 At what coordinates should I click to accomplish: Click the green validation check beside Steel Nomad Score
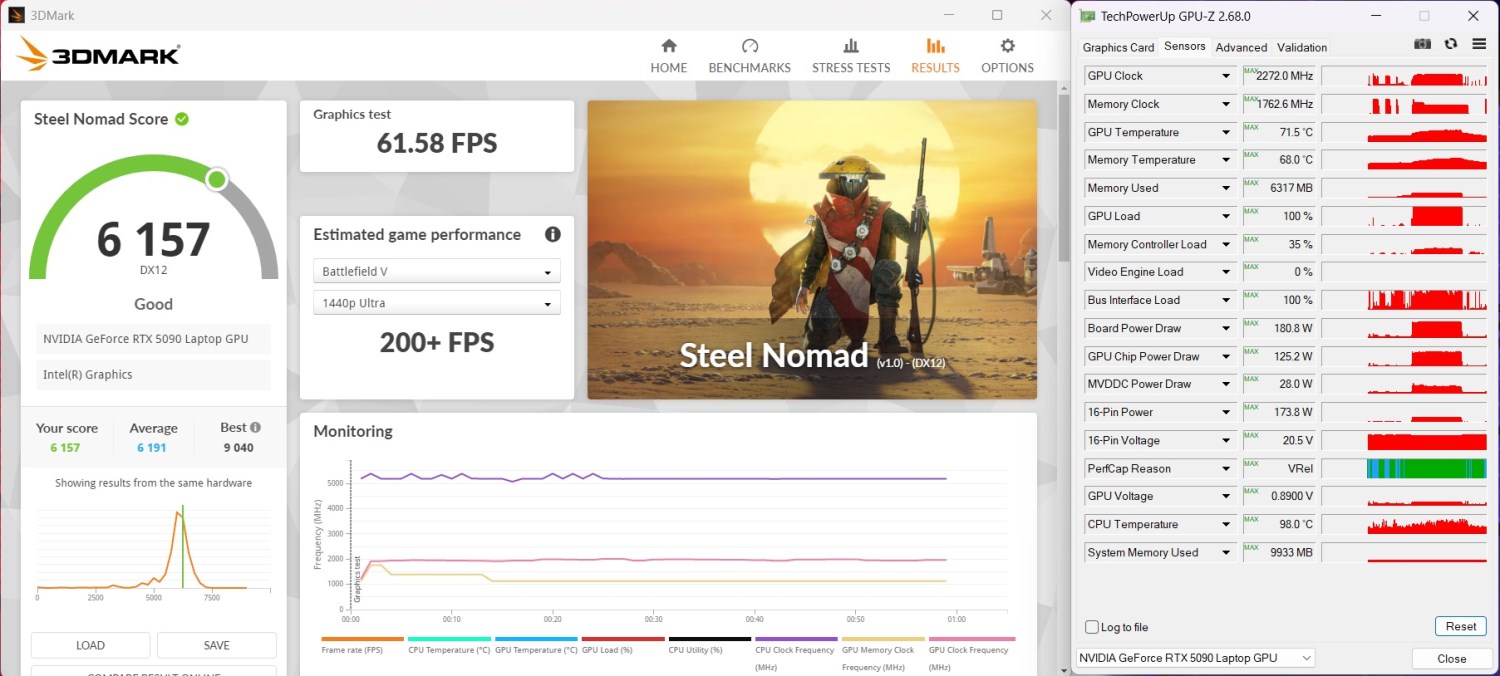tap(182, 119)
